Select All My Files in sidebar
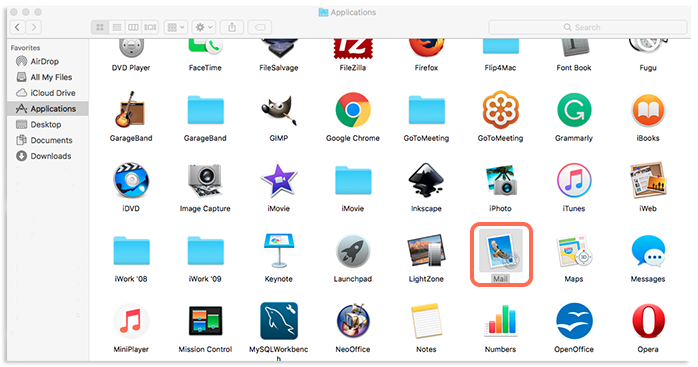The image size is (698, 367). click(48, 77)
